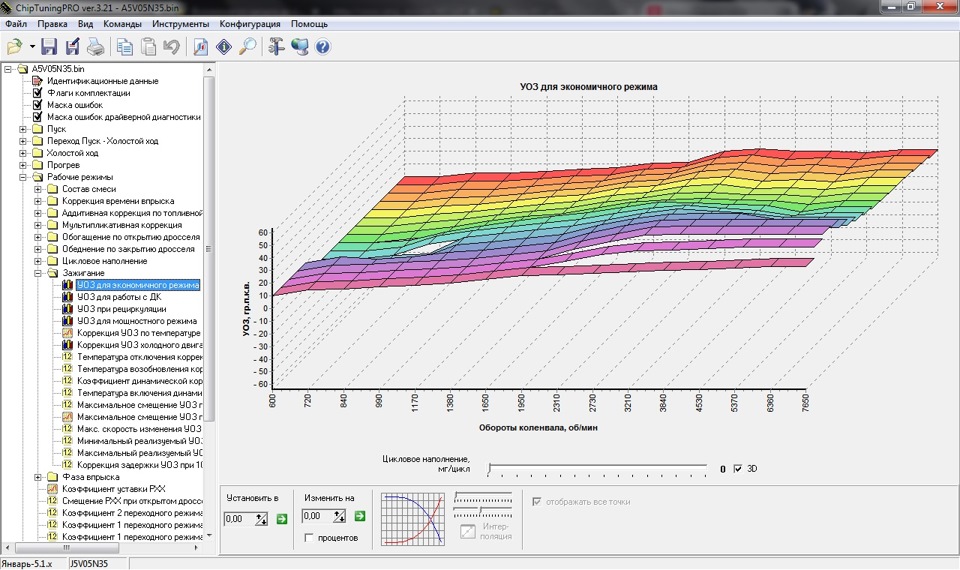The width and height of the screenshot is (960, 570).
Task: Toggle the 3D checkbox
Action: click(x=738, y=468)
